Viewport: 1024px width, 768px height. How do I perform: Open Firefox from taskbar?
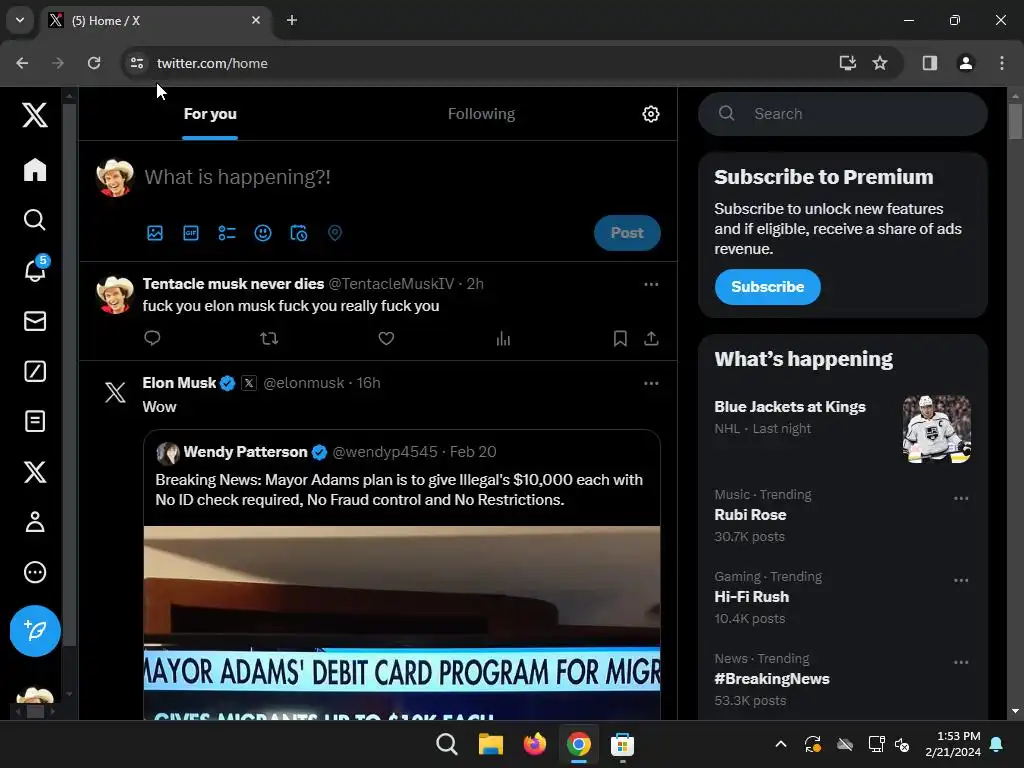(534, 744)
